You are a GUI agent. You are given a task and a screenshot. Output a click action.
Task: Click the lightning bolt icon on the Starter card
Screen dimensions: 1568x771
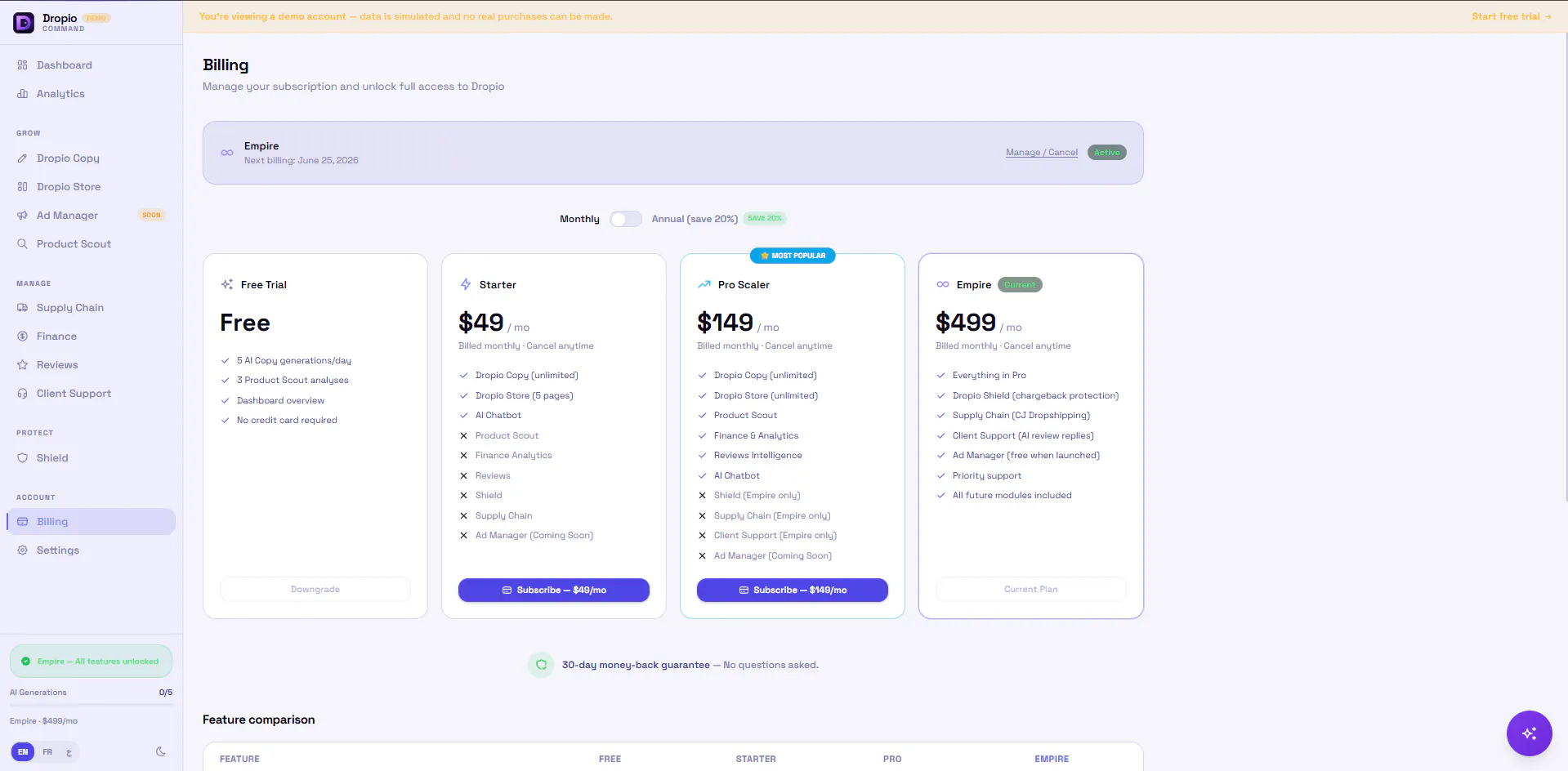click(x=466, y=285)
